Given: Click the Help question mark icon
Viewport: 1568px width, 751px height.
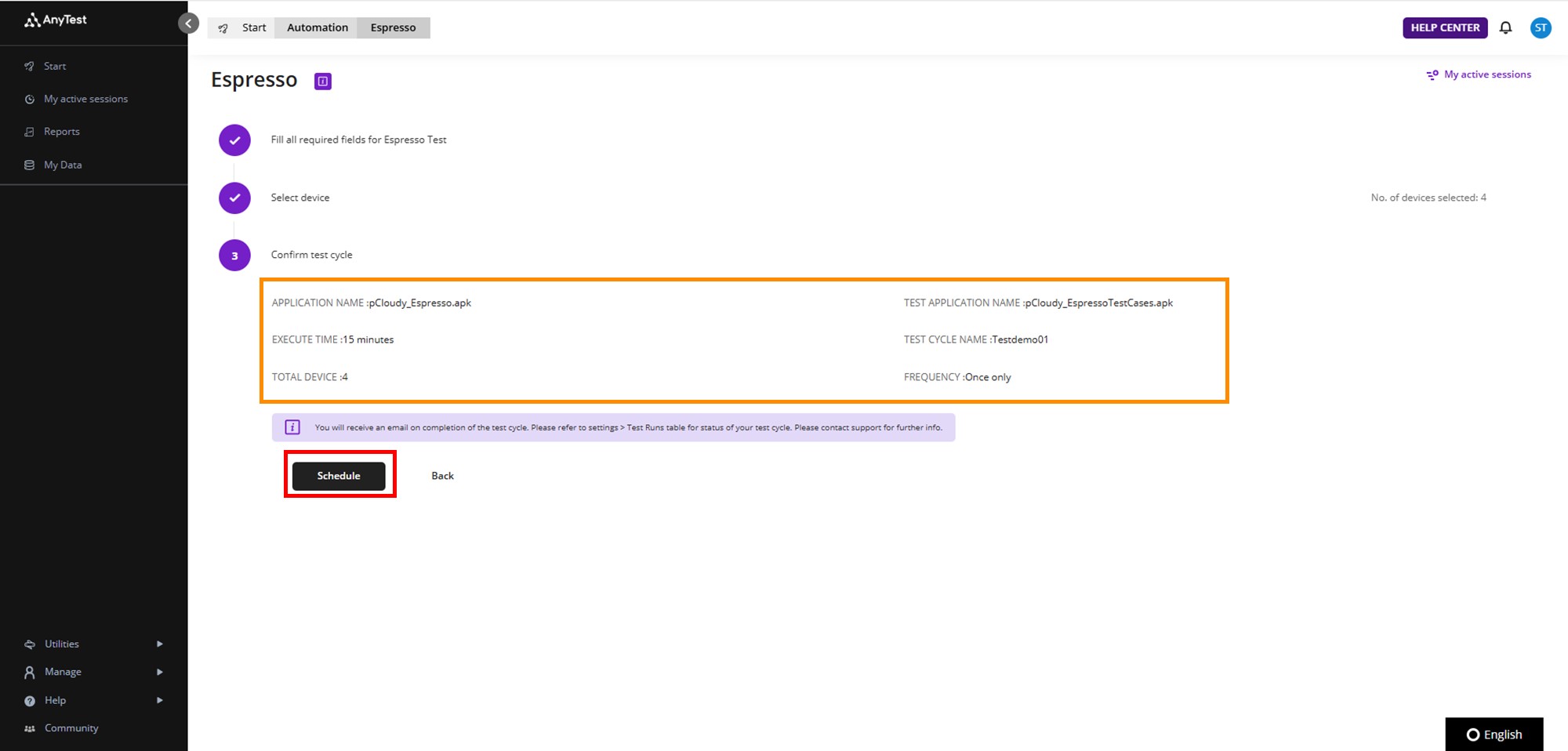Looking at the screenshot, I should click(x=30, y=701).
